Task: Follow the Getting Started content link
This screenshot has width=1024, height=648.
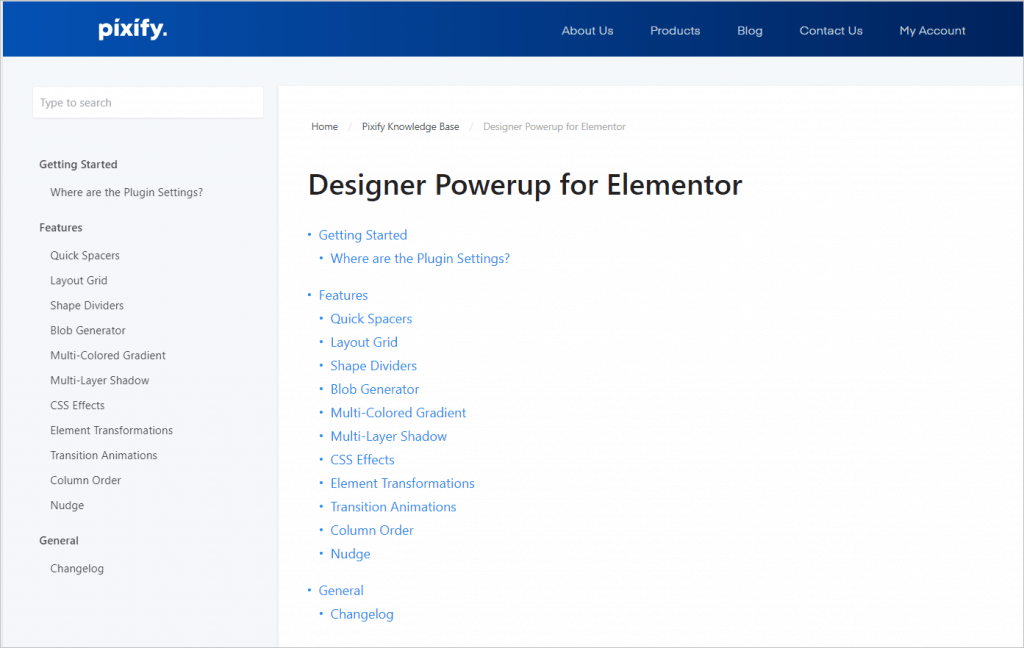Action: coord(362,235)
